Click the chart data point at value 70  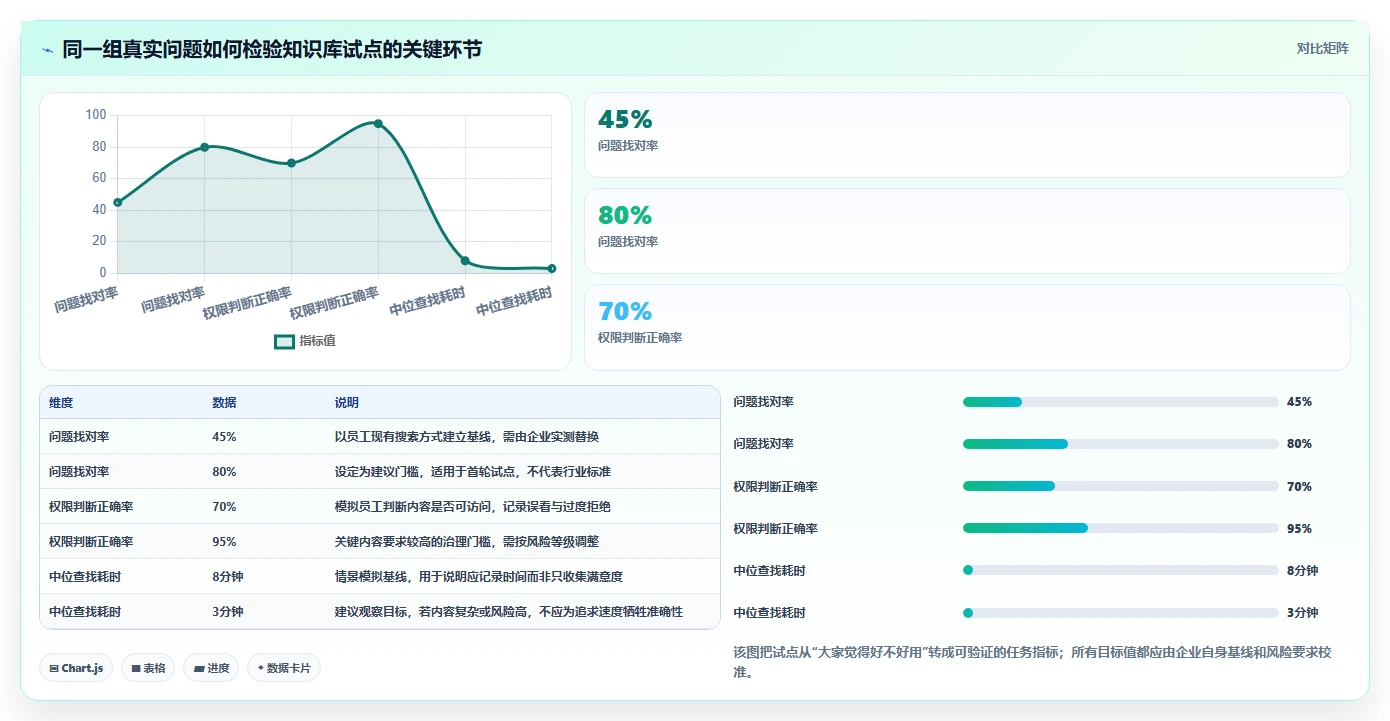point(291,163)
